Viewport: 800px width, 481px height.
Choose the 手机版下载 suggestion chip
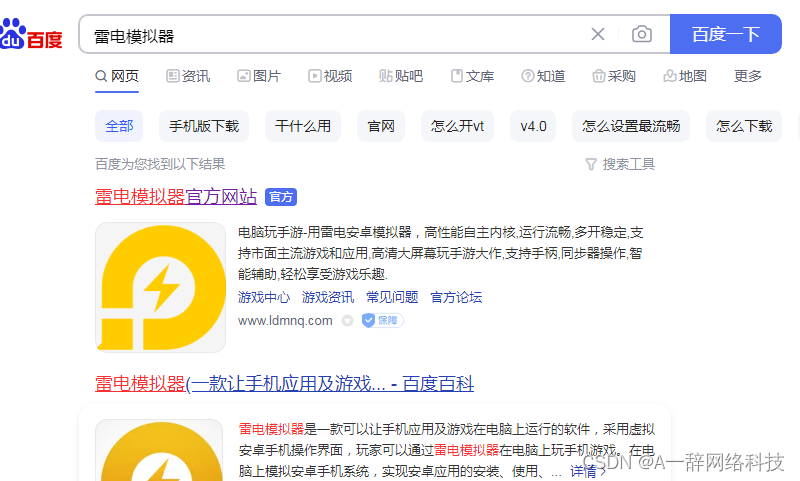[204, 126]
